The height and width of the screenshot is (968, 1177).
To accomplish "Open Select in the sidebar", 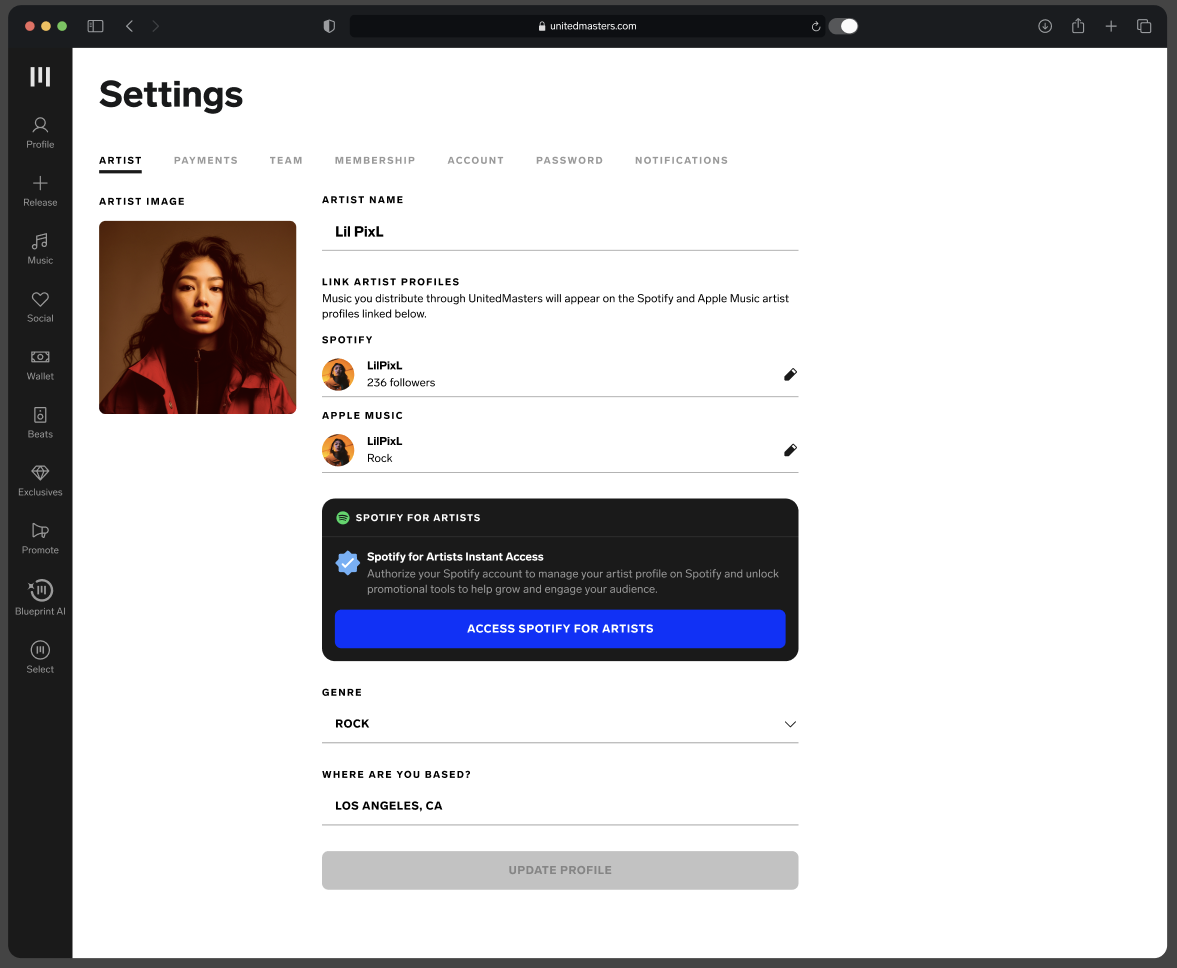I will click(40, 657).
